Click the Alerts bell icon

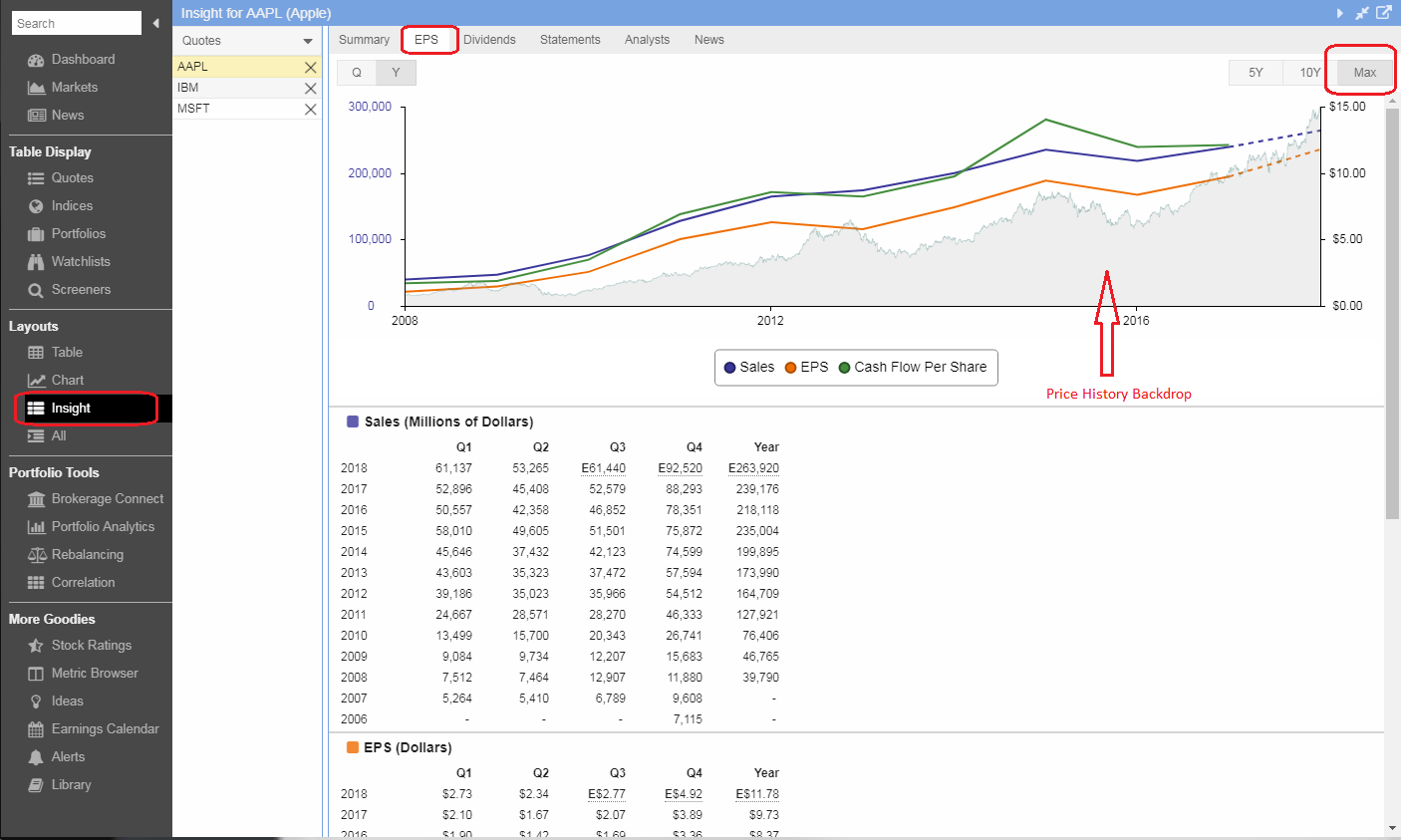coord(36,757)
